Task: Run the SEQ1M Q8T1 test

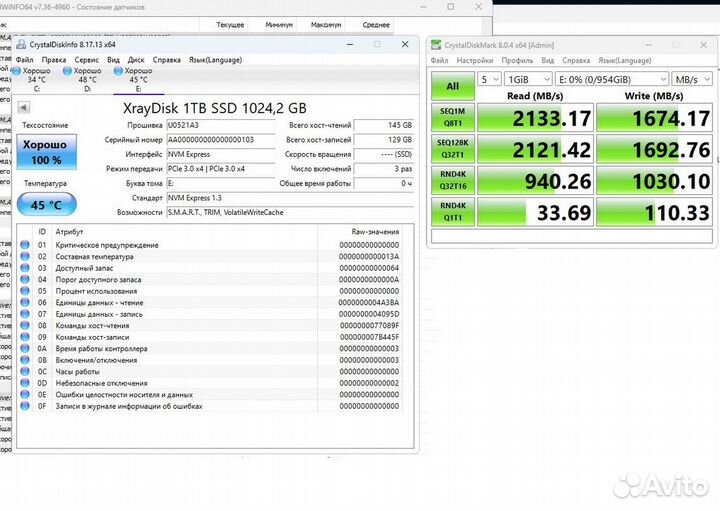Action: pyautogui.click(x=453, y=118)
